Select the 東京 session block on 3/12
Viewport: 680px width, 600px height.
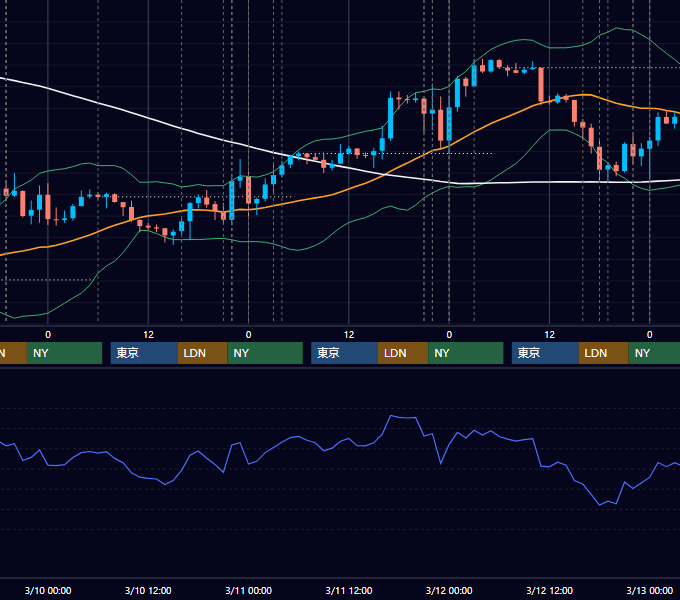(546, 353)
